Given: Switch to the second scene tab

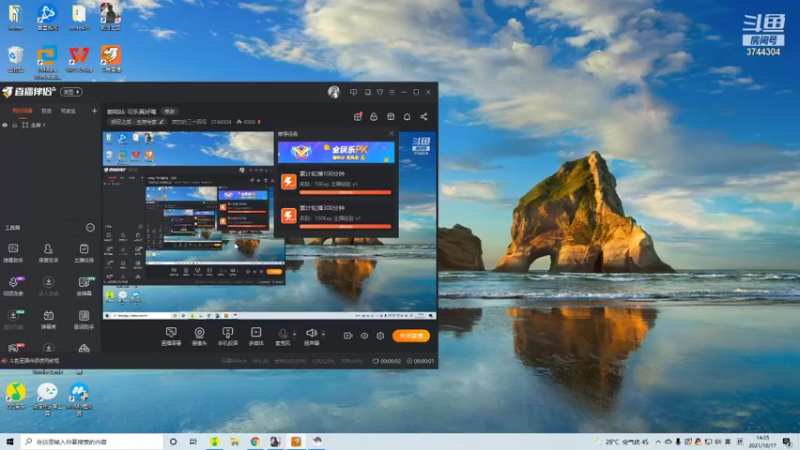Looking at the screenshot, I should tap(46, 111).
